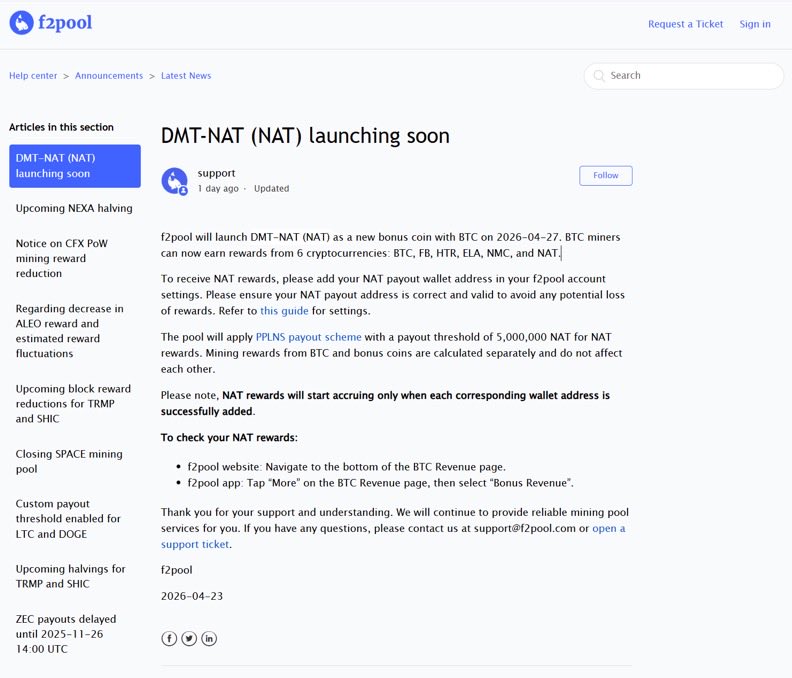
Task: Share the article on LinkedIn
Action: tap(209, 639)
